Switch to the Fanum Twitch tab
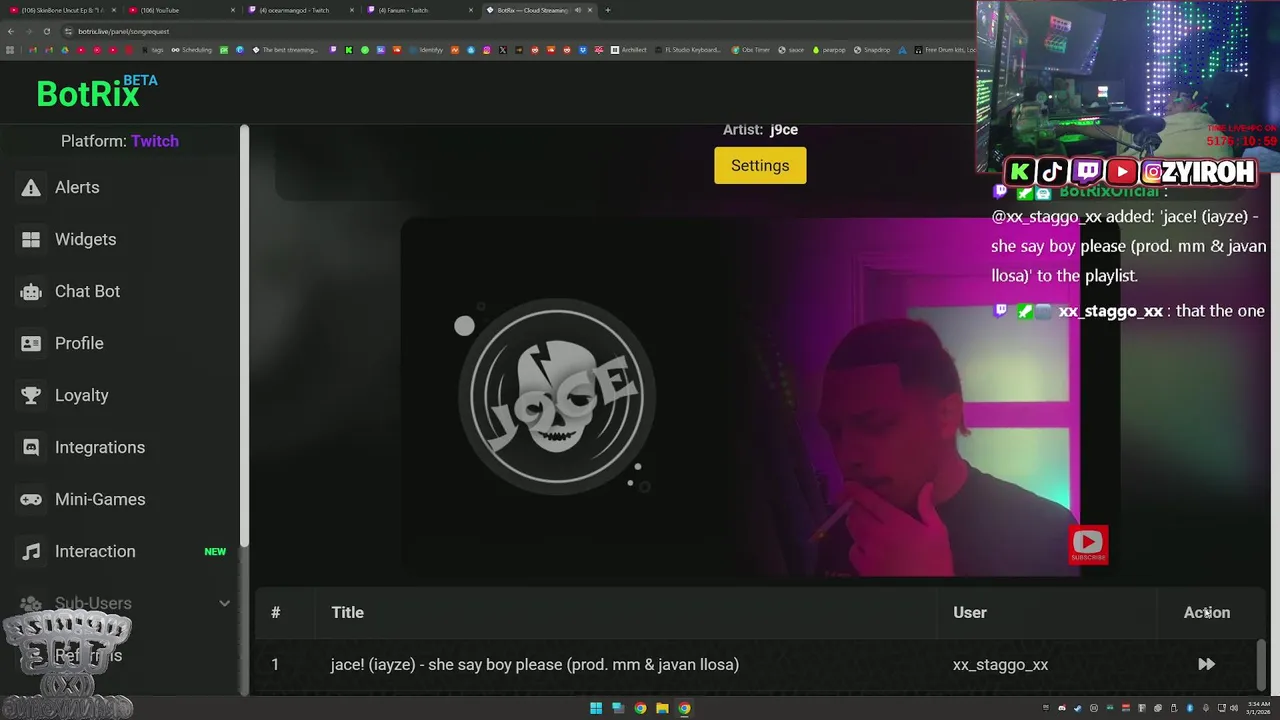 coord(418,10)
